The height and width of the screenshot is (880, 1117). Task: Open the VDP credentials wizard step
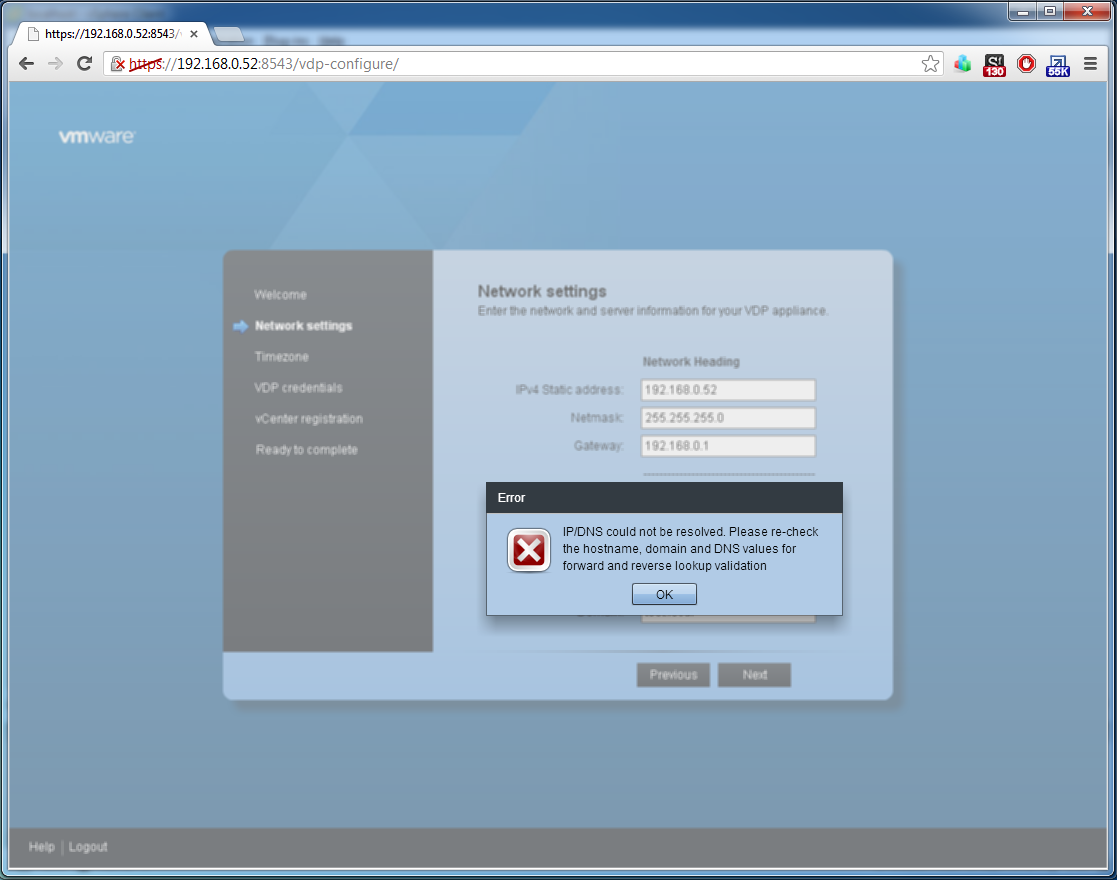pyautogui.click(x=298, y=388)
